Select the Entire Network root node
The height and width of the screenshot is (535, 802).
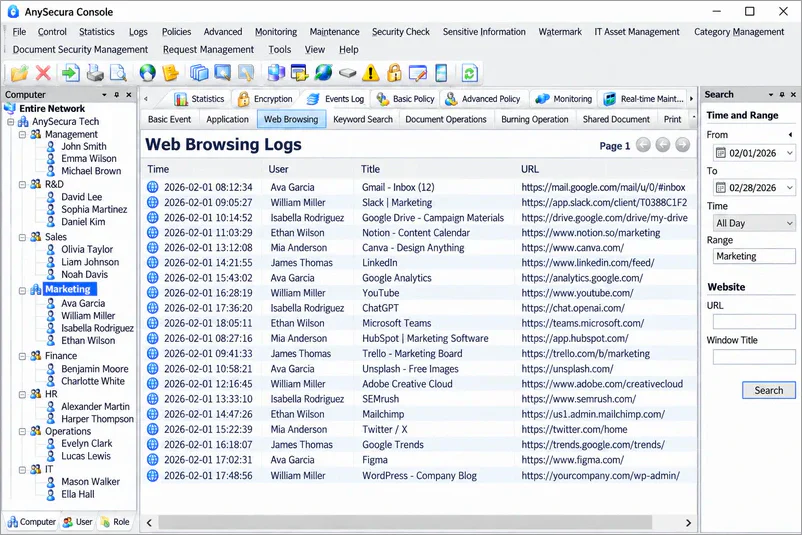click(x=52, y=108)
